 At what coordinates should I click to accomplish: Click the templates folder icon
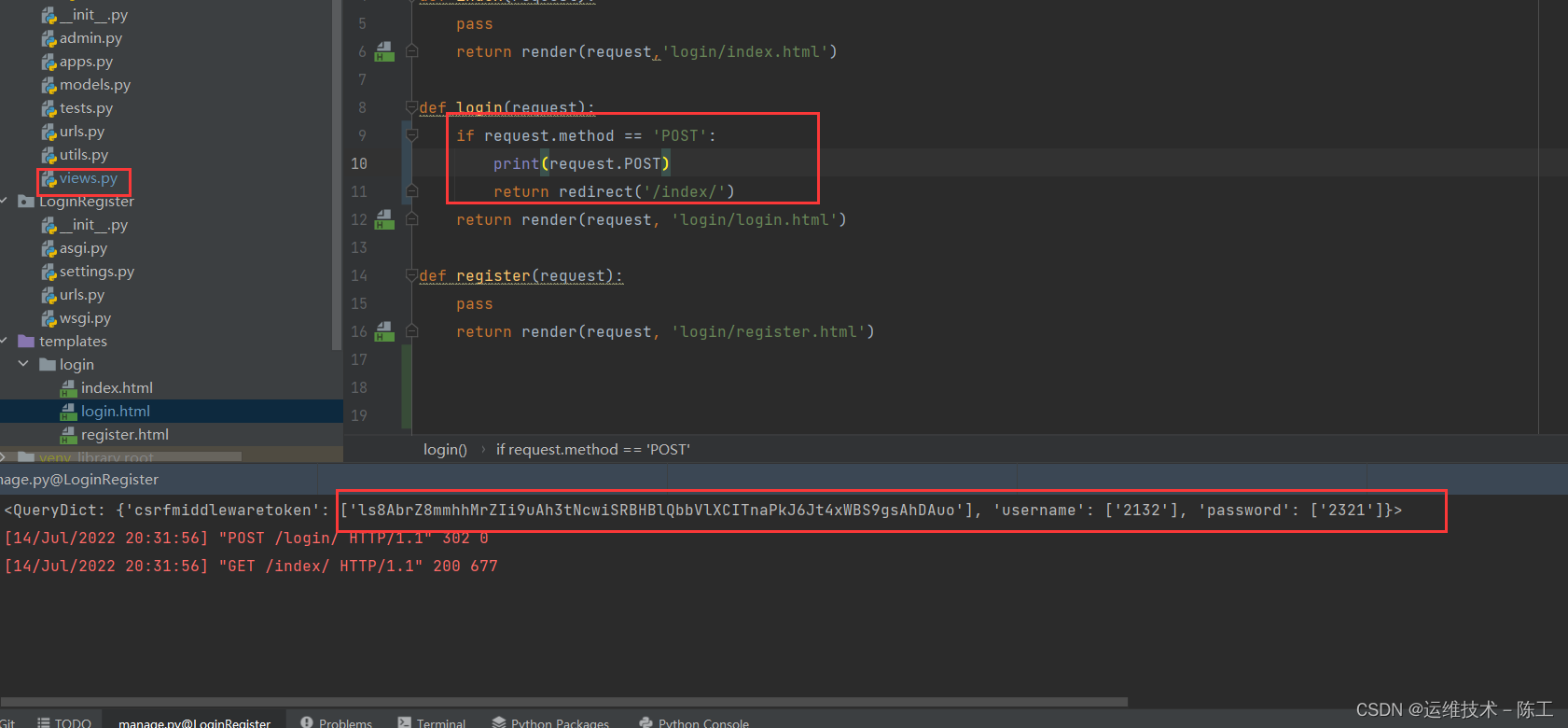click(x=26, y=342)
